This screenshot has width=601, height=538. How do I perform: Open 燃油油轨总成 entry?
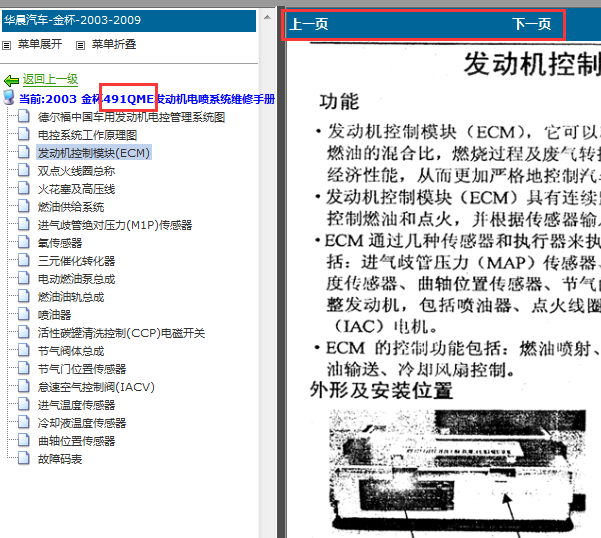pyautogui.click(x=71, y=297)
